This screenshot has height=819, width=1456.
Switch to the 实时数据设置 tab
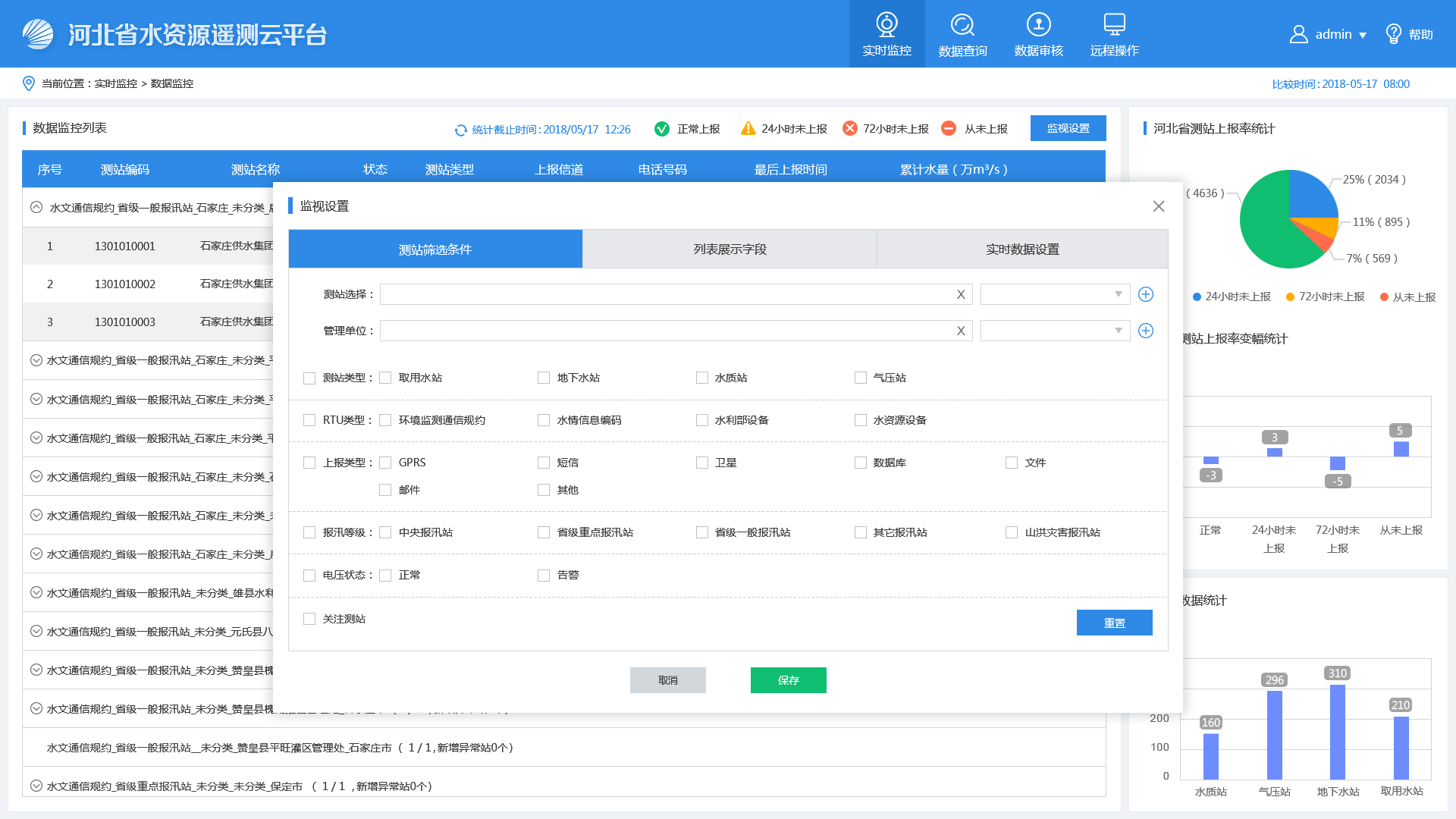click(1022, 249)
